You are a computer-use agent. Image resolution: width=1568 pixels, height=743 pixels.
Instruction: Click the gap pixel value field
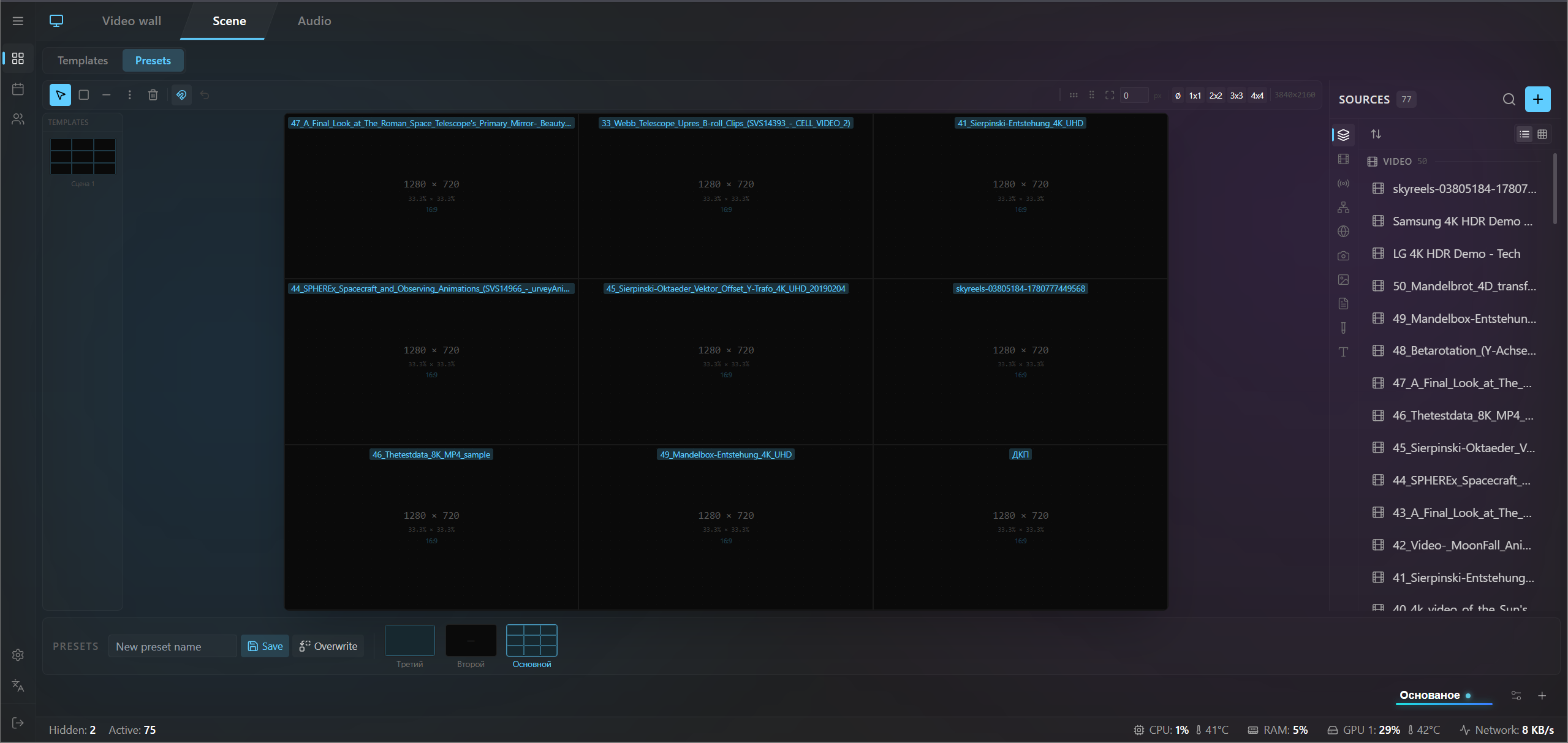pos(1134,95)
